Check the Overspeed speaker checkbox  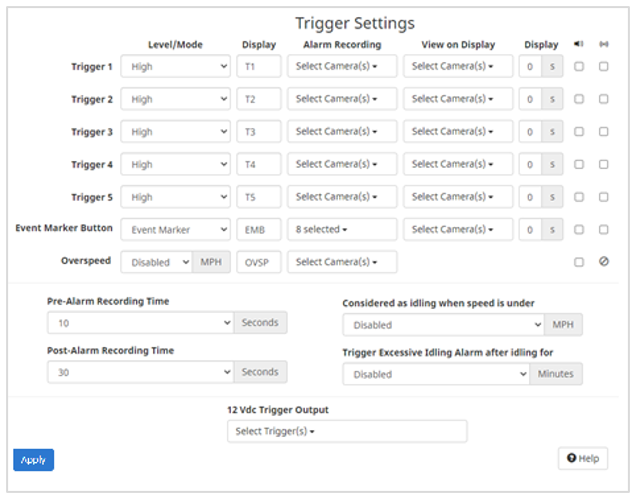pyautogui.click(x=579, y=262)
